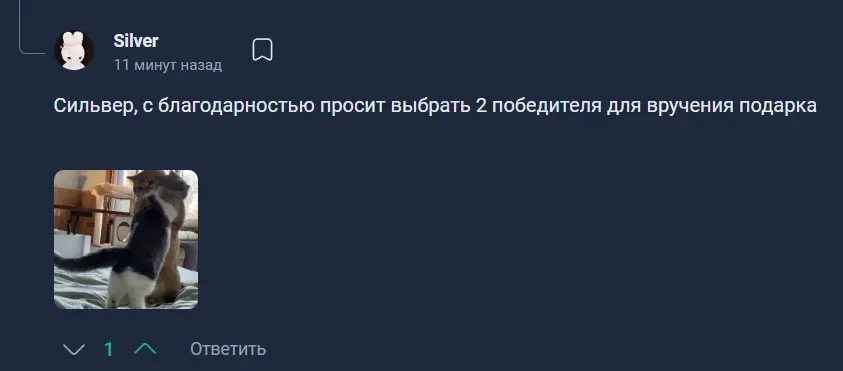The image size is (843, 371).
Task: Click the word 'выбрать' in the comment
Action: (430, 106)
